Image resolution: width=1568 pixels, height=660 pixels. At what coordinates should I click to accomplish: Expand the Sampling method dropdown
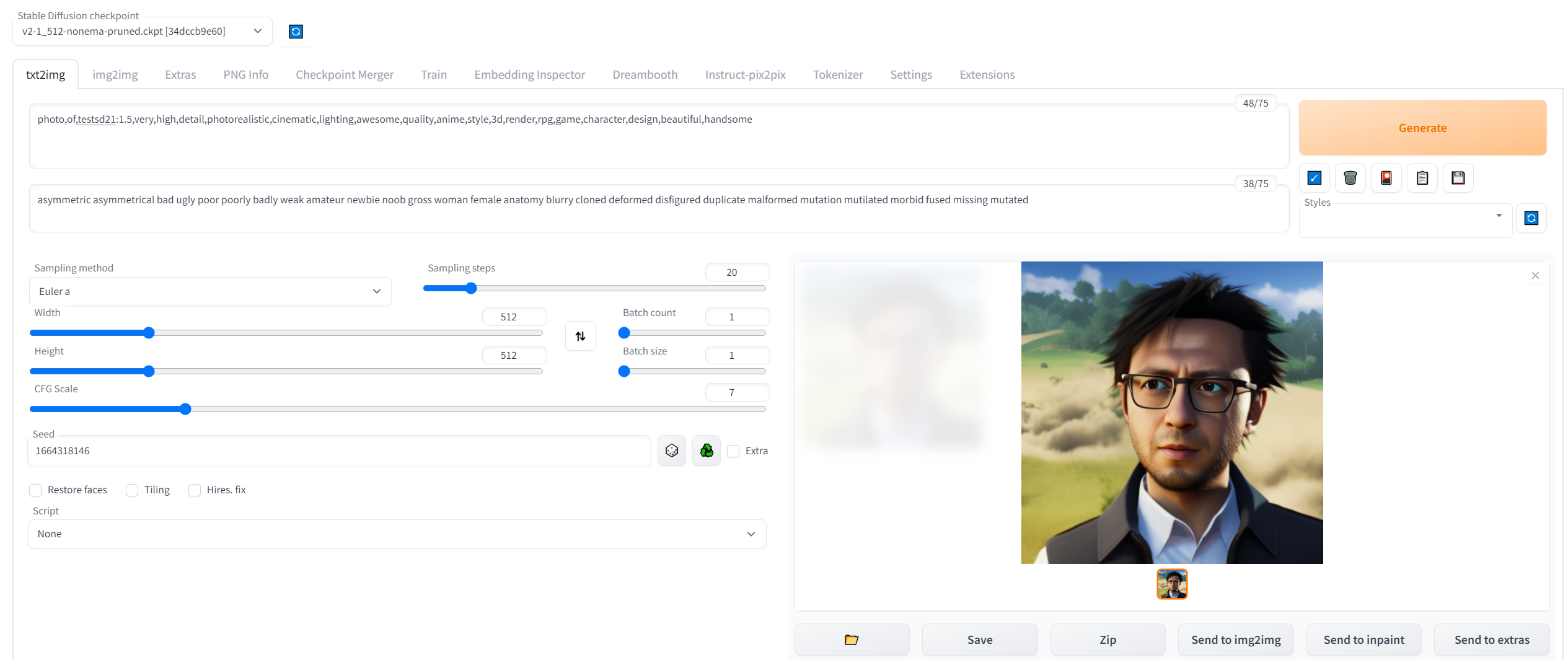(x=210, y=291)
